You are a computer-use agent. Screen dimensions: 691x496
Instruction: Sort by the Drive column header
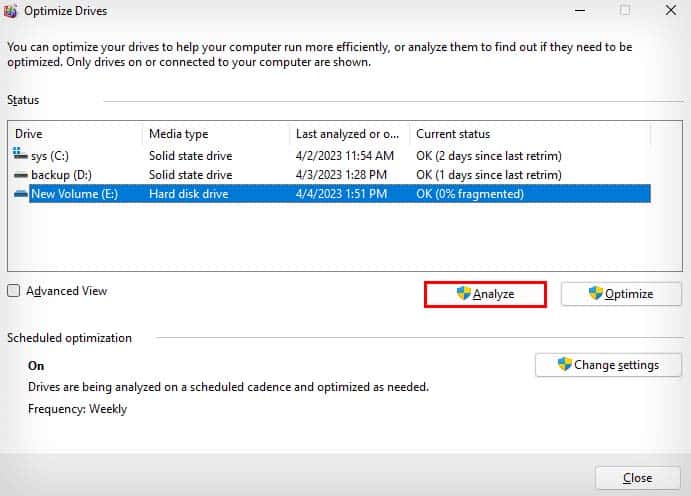pyautogui.click(x=75, y=134)
